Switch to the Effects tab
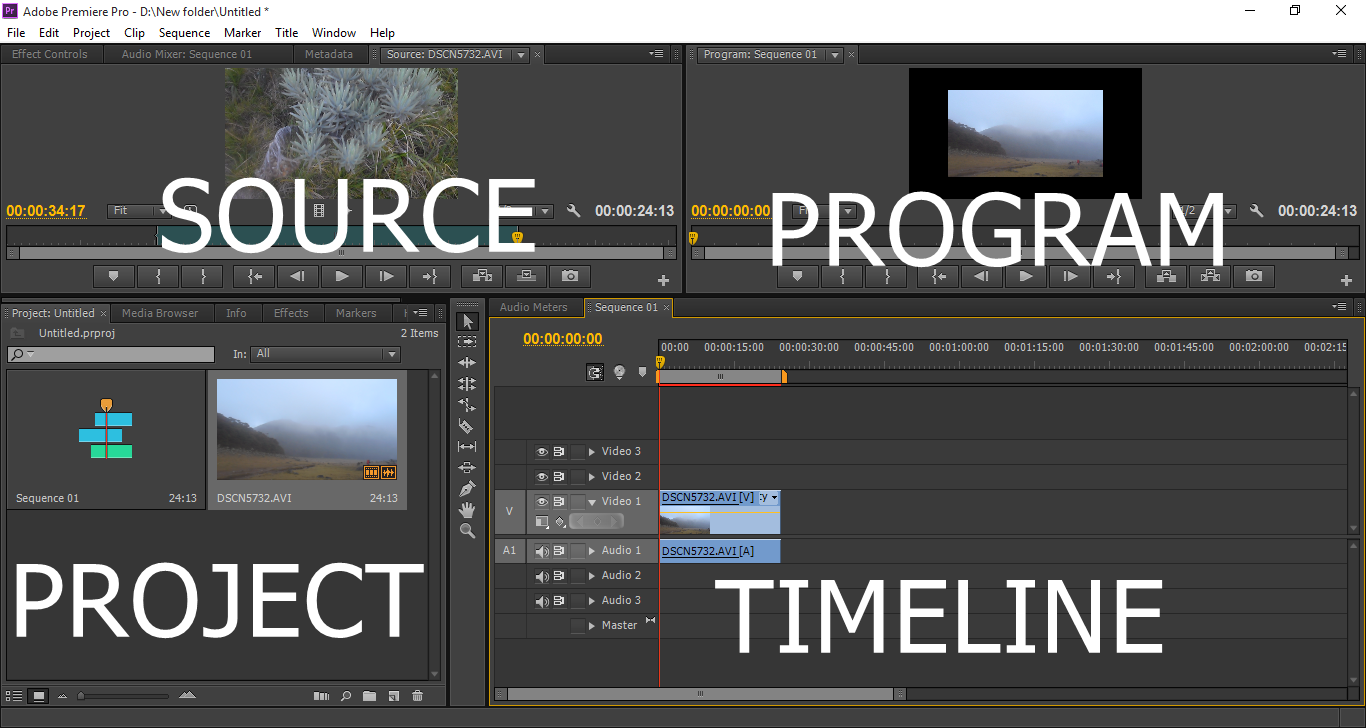This screenshot has width=1366, height=728. [291, 313]
